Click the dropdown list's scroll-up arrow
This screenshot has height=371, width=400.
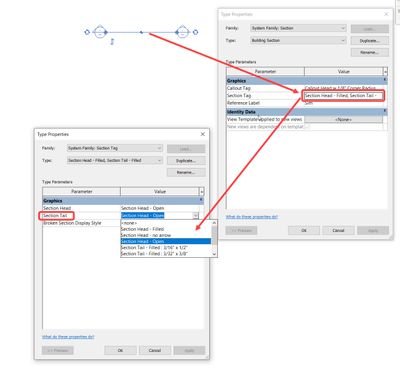tap(214, 223)
